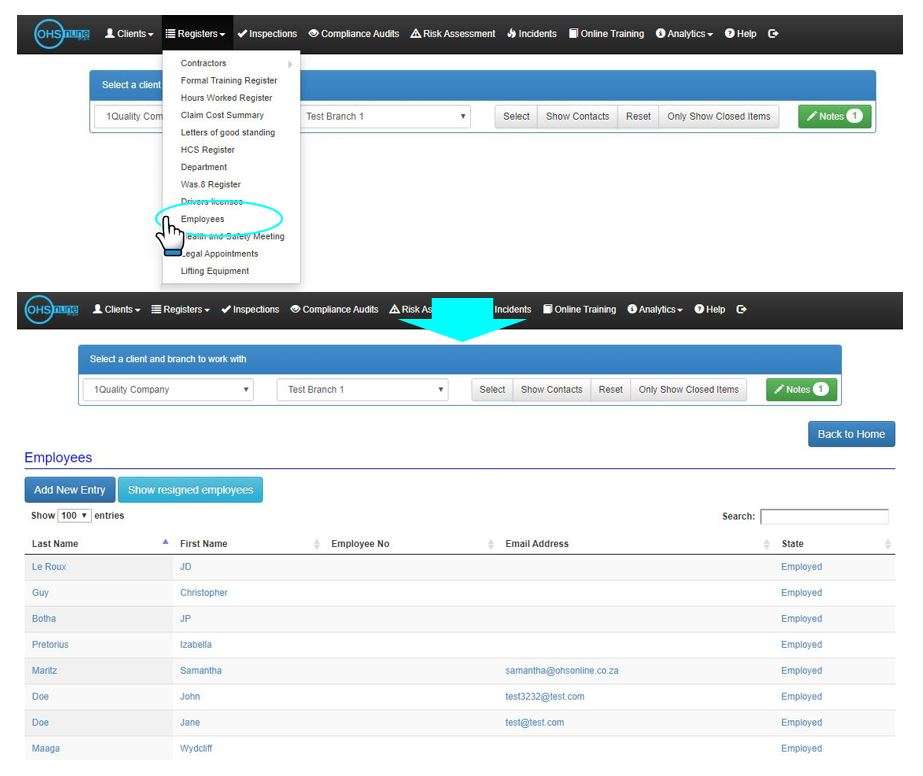Image resolution: width=923 pixels, height=776 pixels.
Task: Click the logout exit icon
Action: point(773,33)
